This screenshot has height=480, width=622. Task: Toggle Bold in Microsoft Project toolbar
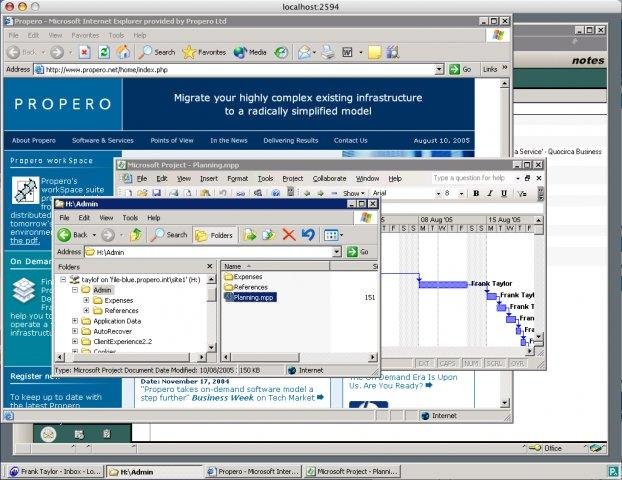pos(476,193)
